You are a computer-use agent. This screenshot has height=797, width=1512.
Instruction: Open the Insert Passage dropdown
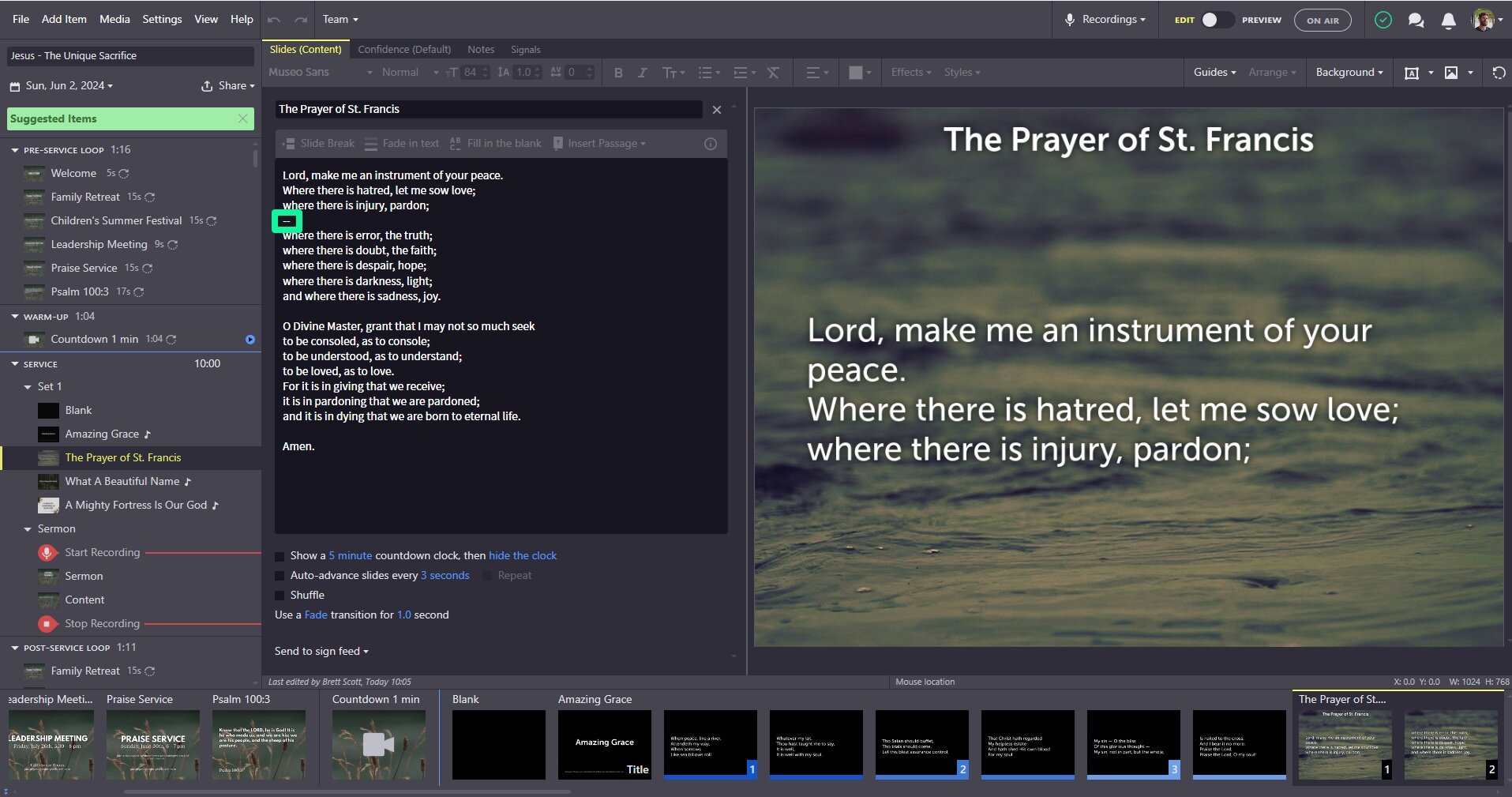(x=600, y=144)
